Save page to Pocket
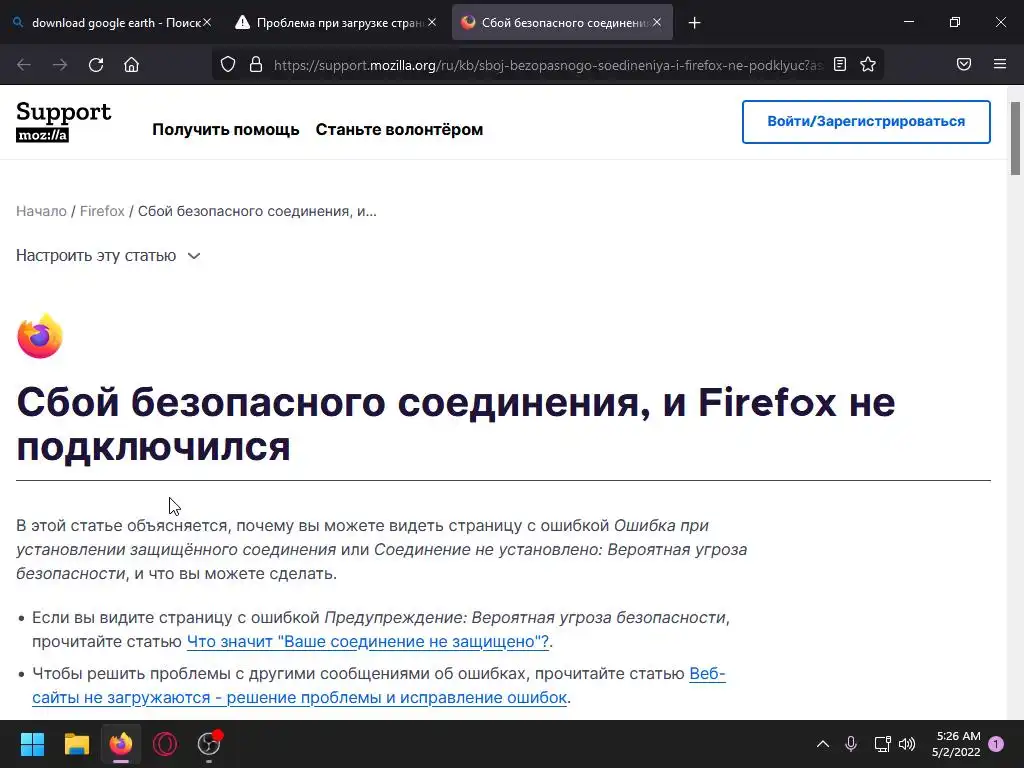Screen dimensions: 1024x768 coord(964,64)
